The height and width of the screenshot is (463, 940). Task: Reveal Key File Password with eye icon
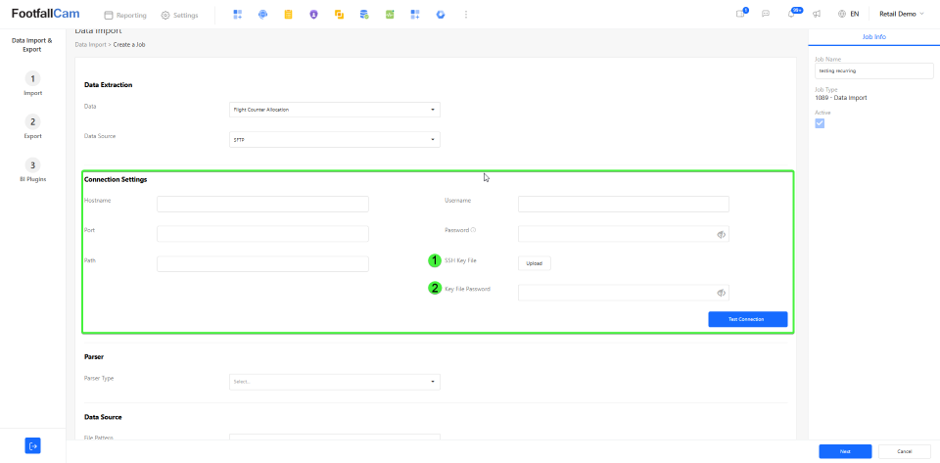tap(721, 293)
